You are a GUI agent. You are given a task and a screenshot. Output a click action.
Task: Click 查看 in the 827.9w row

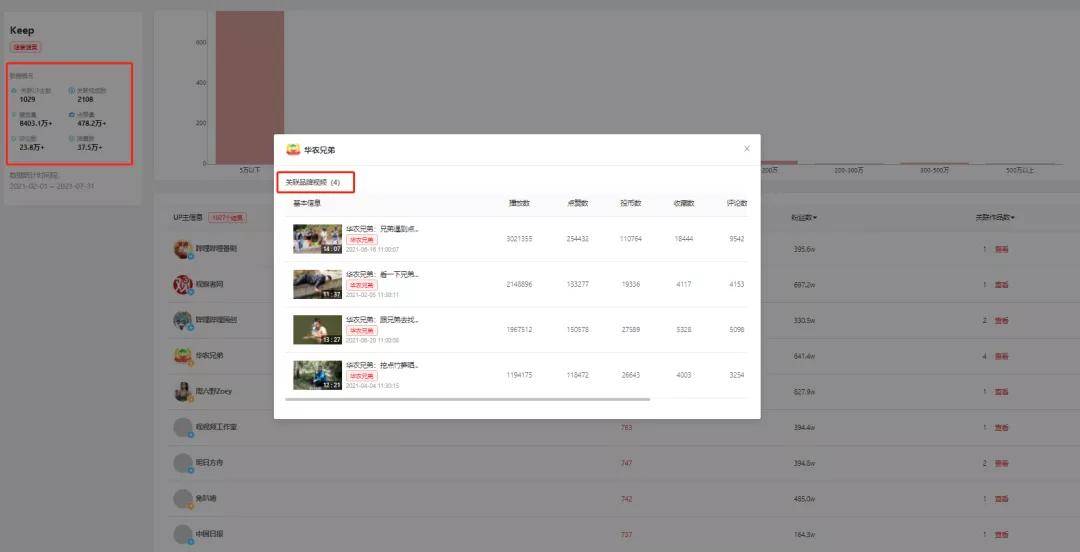click(x=1001, y=391)
